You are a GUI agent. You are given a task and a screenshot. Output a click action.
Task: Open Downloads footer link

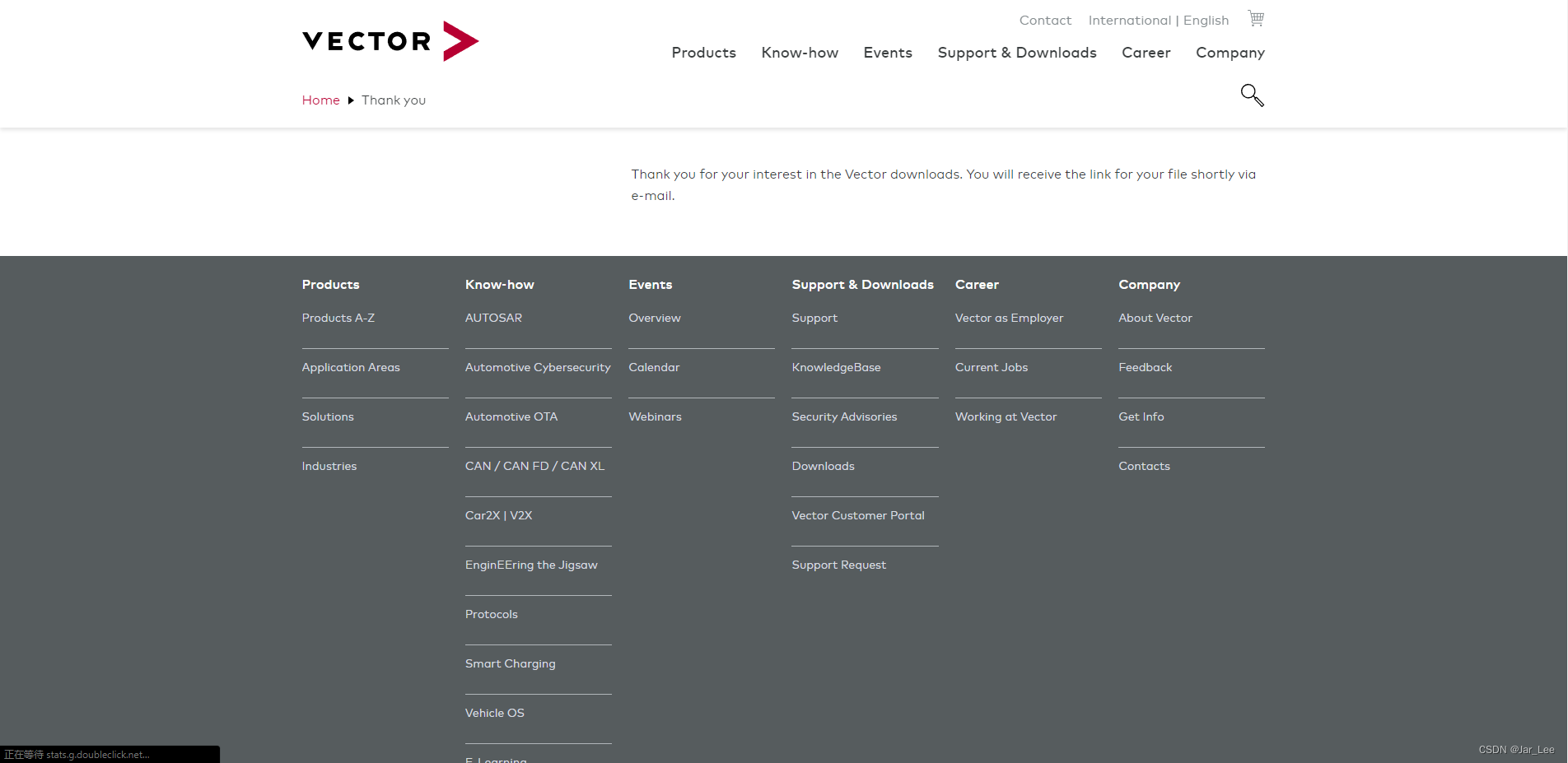(x=823, y=466)
